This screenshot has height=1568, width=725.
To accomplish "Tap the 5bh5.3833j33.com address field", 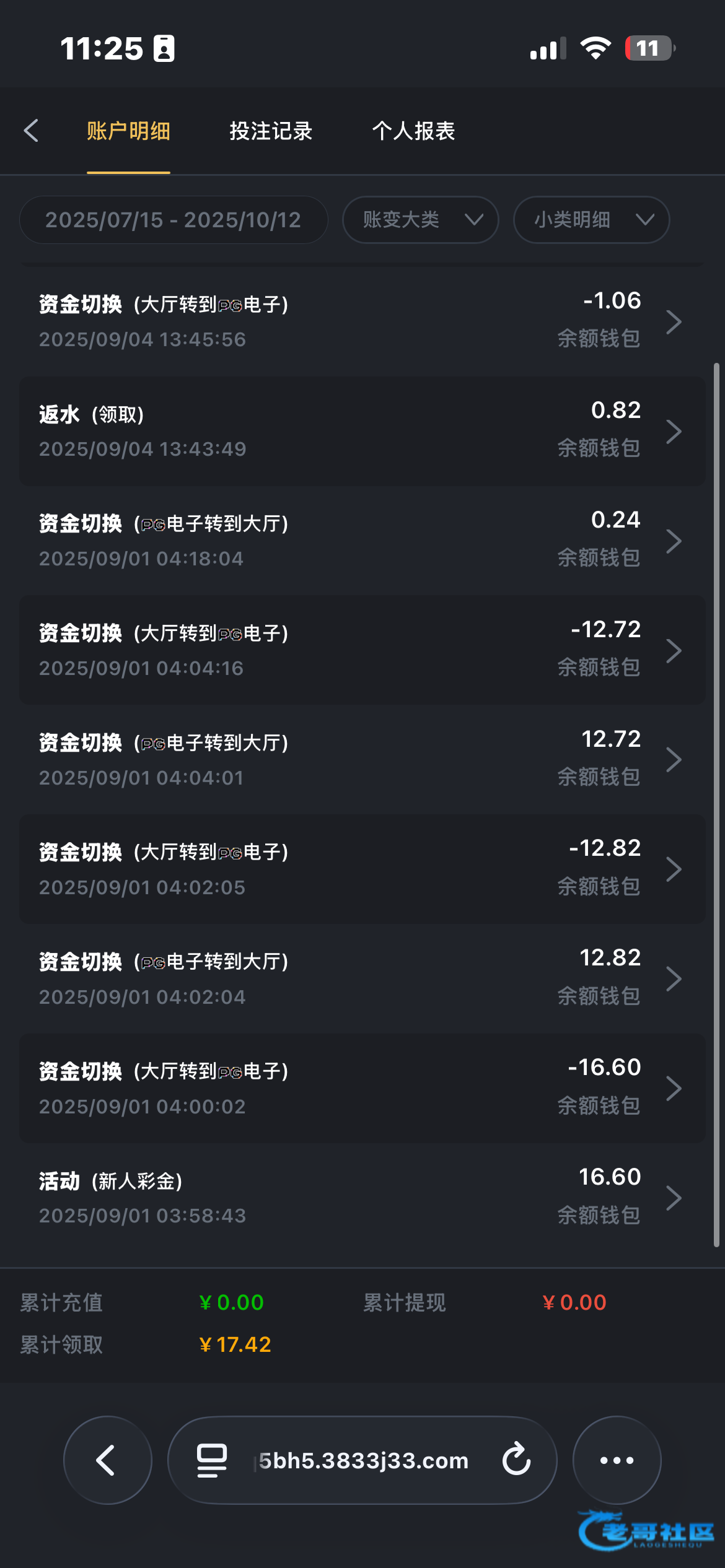I will (x=363, y=1460).
